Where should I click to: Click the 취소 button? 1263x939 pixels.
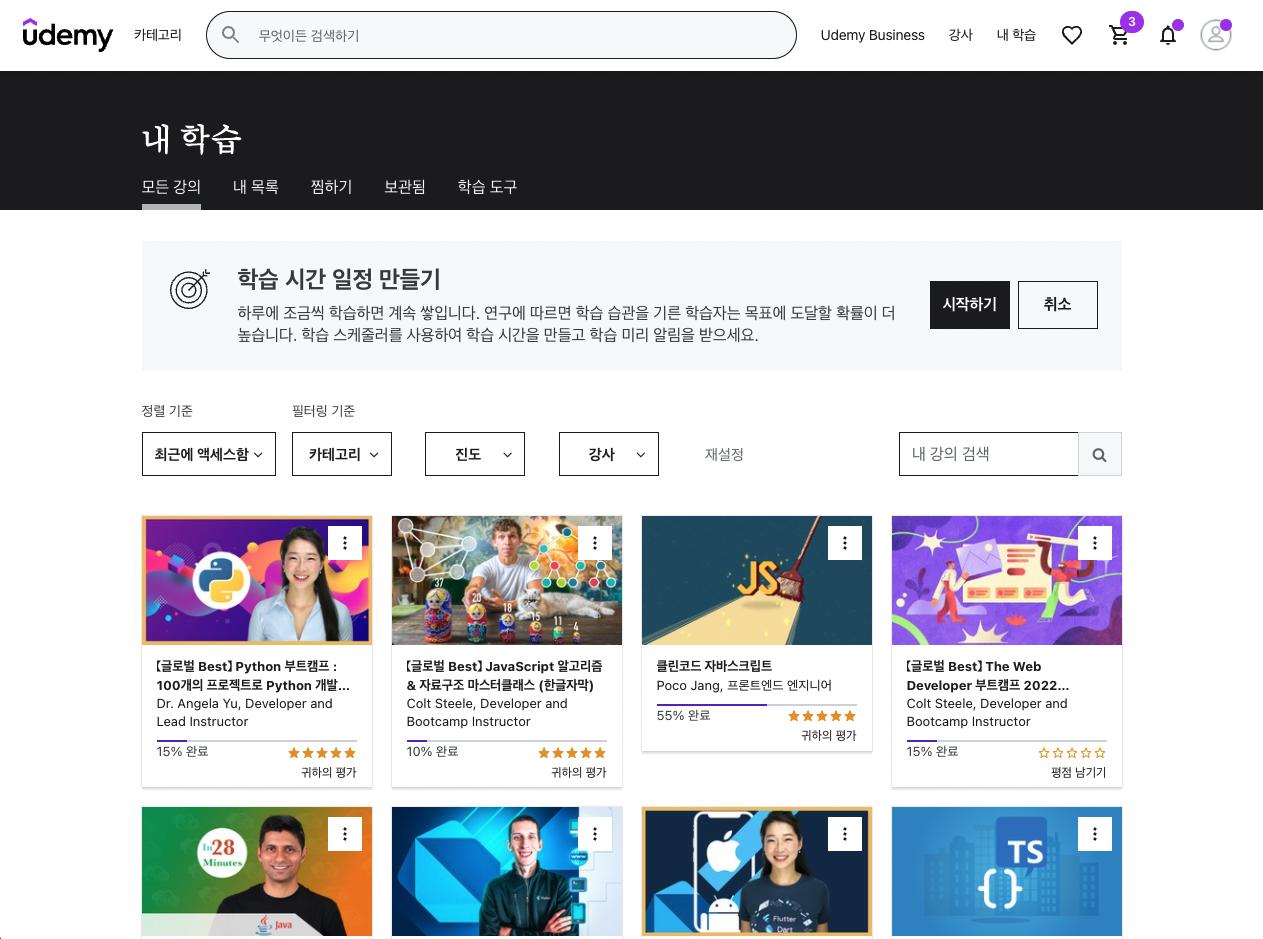1058,305
